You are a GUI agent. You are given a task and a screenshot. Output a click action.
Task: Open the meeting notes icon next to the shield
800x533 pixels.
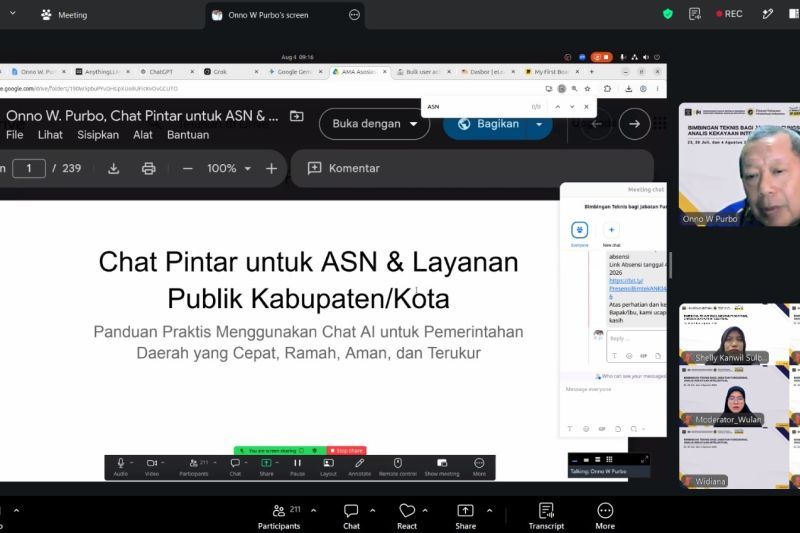coord(694,14)
